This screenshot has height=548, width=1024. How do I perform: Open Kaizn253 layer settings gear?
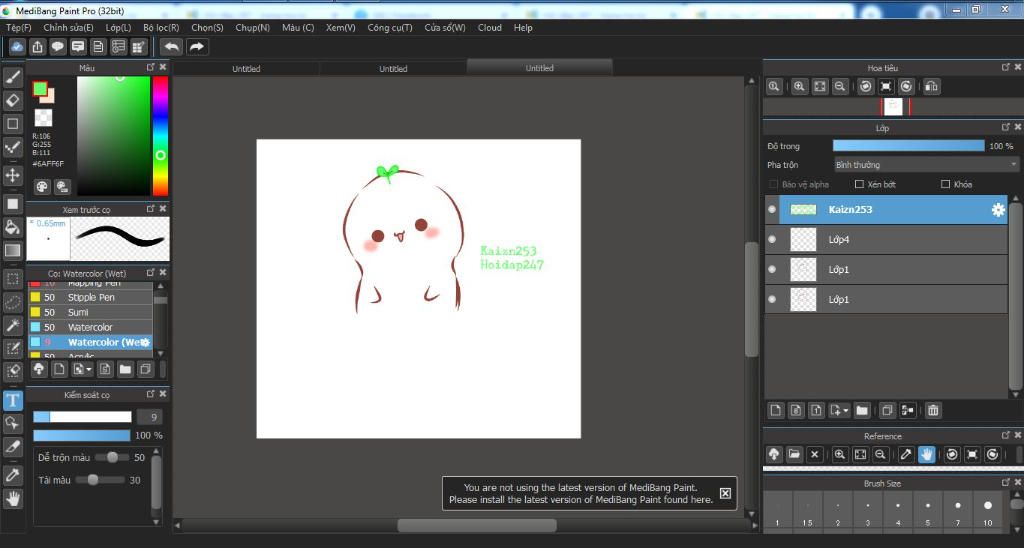pyautogui.click(x=997, y=210)
